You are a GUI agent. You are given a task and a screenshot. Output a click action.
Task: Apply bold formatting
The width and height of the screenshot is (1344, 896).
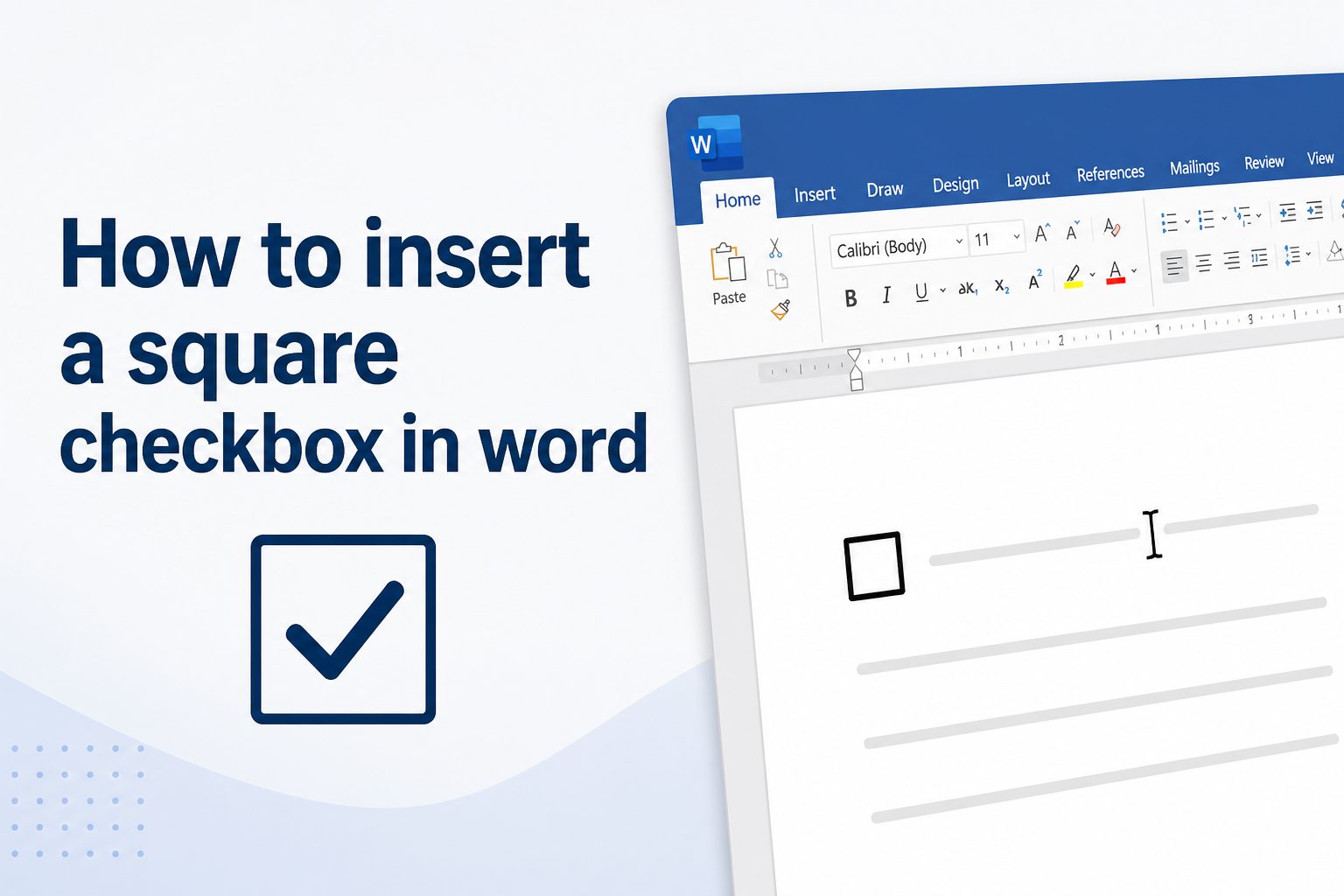click(x=850, y=298)
